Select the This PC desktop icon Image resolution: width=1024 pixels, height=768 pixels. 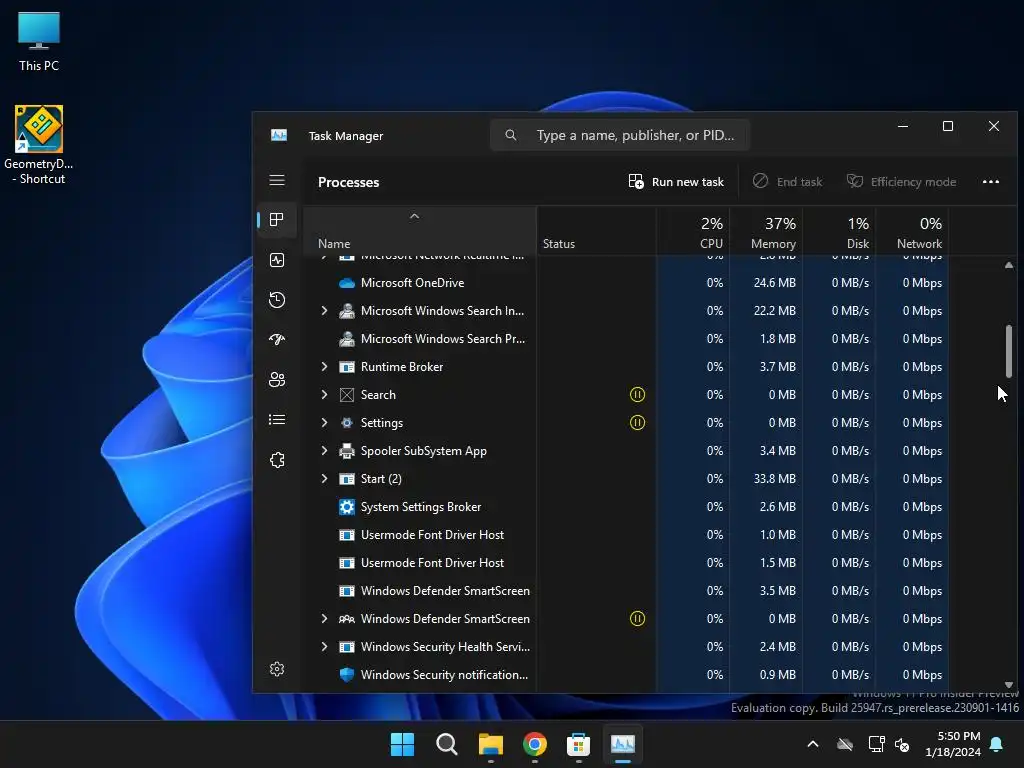(39, 42)
